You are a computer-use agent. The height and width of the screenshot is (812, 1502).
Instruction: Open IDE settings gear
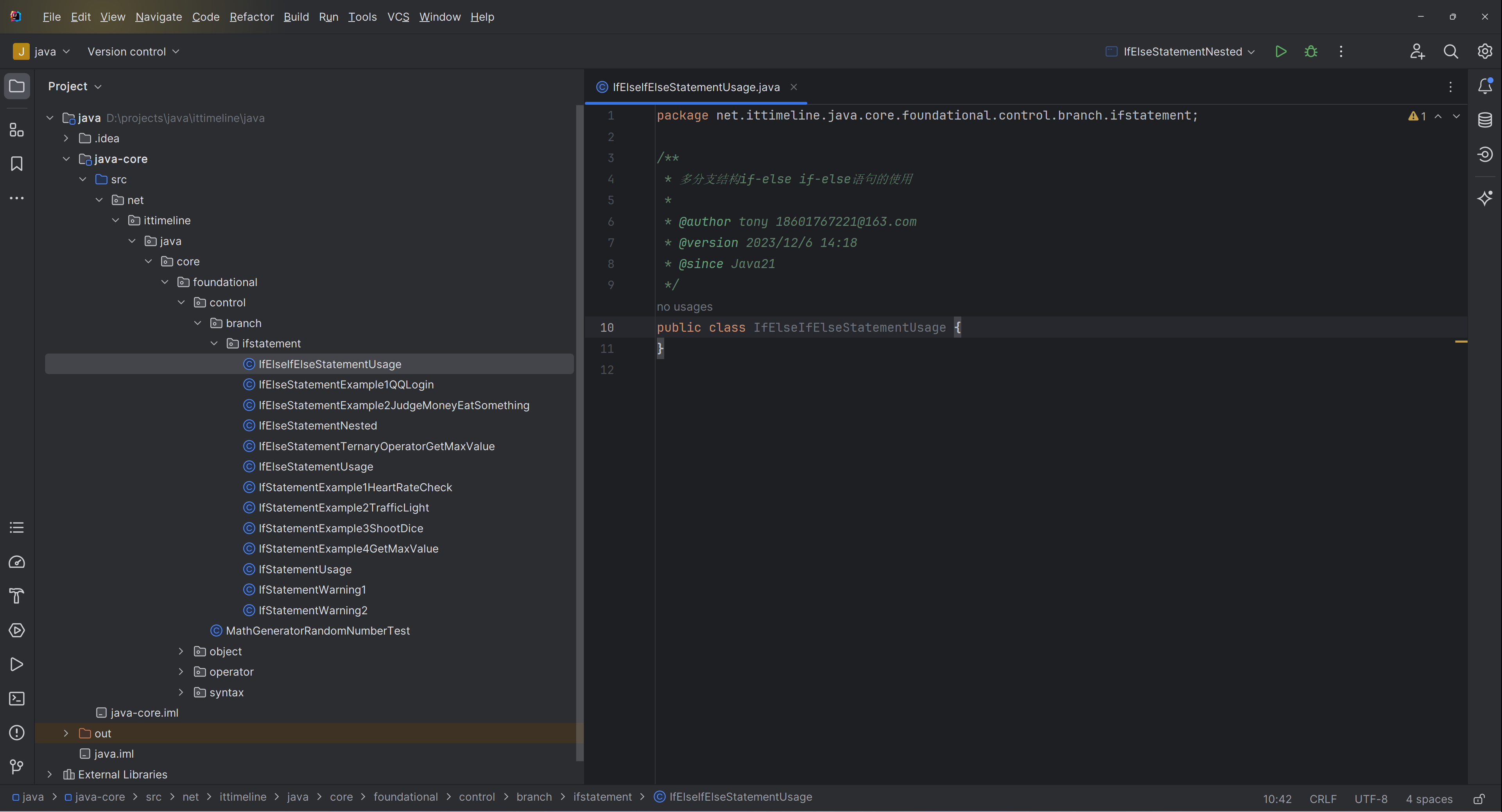pyautogui.click(x=1484, y=51)
